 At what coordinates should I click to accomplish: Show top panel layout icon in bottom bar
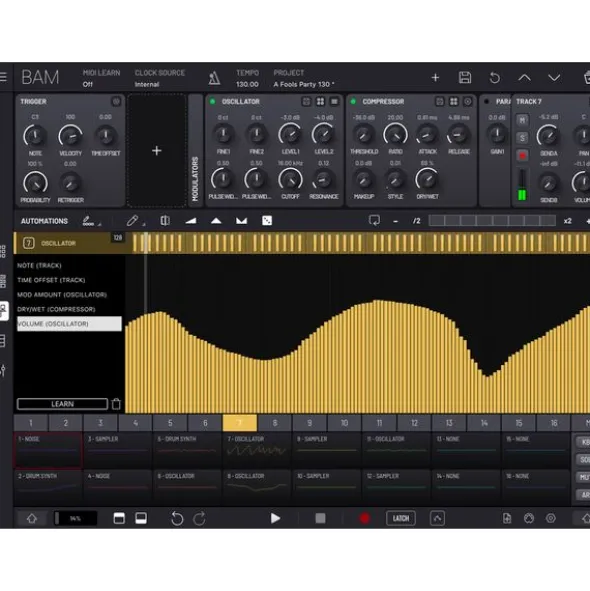click(x=119, y=518)
